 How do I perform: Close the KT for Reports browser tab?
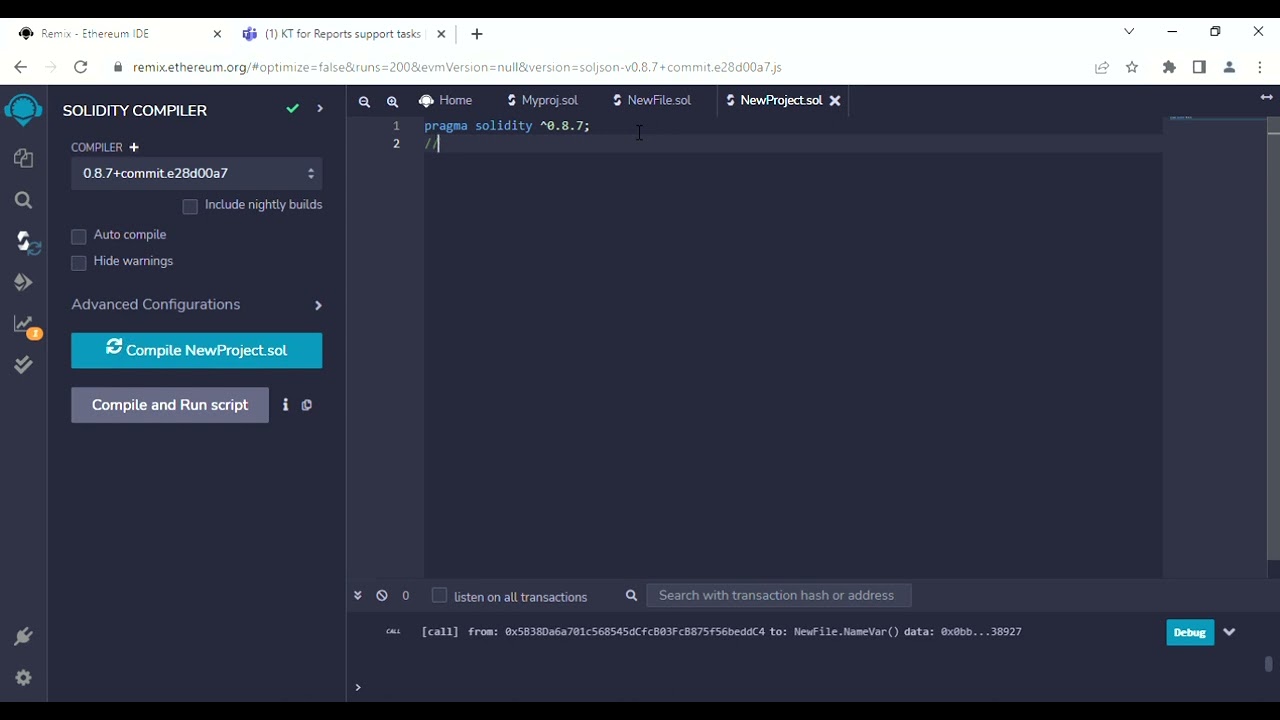coord(441,33)
